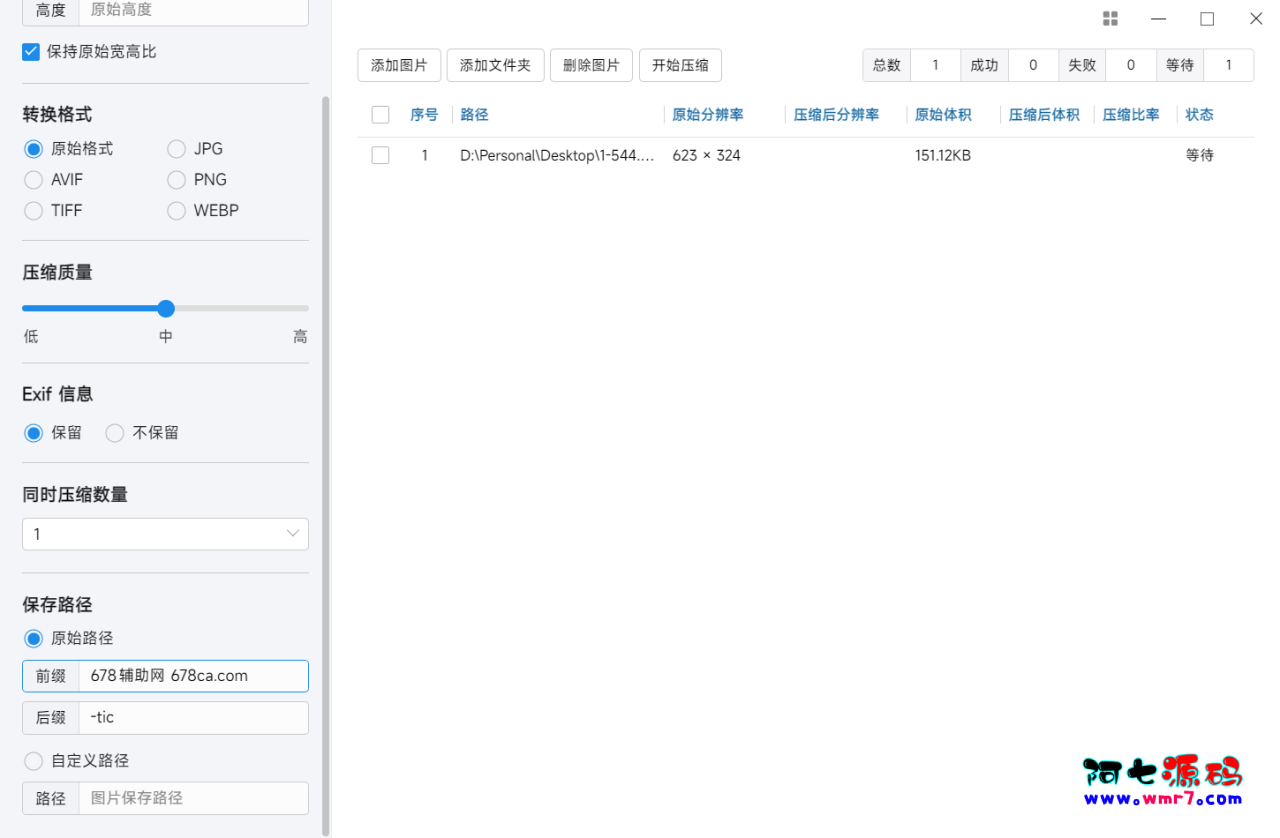The width and height of the screenshot is (1280, 838).
Task: Click the 压缩后分辨率 column header
Action: click(836, 115)
